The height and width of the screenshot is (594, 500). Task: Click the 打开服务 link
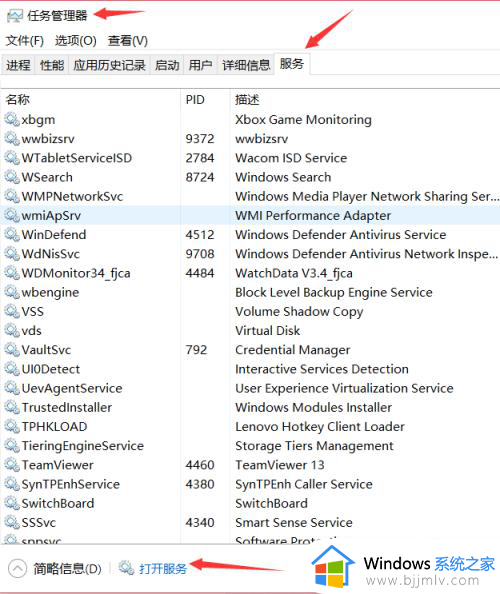(163, 569)
